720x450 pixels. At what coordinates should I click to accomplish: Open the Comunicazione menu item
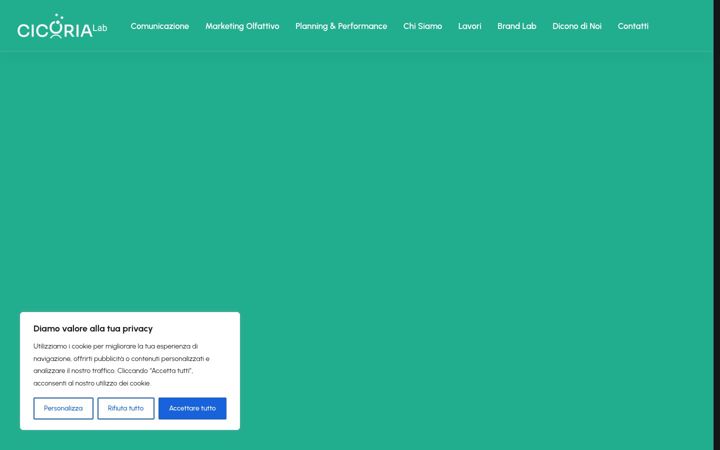pos(160,26)
